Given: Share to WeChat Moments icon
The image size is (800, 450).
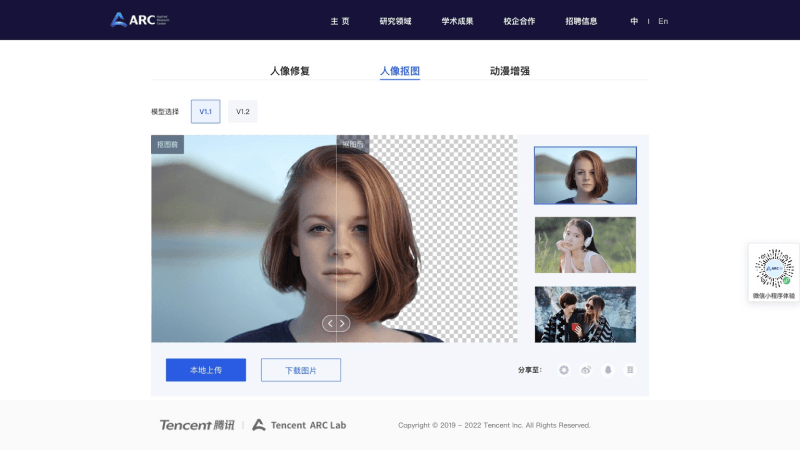Looking at the screenshot, I should (564, 370).
